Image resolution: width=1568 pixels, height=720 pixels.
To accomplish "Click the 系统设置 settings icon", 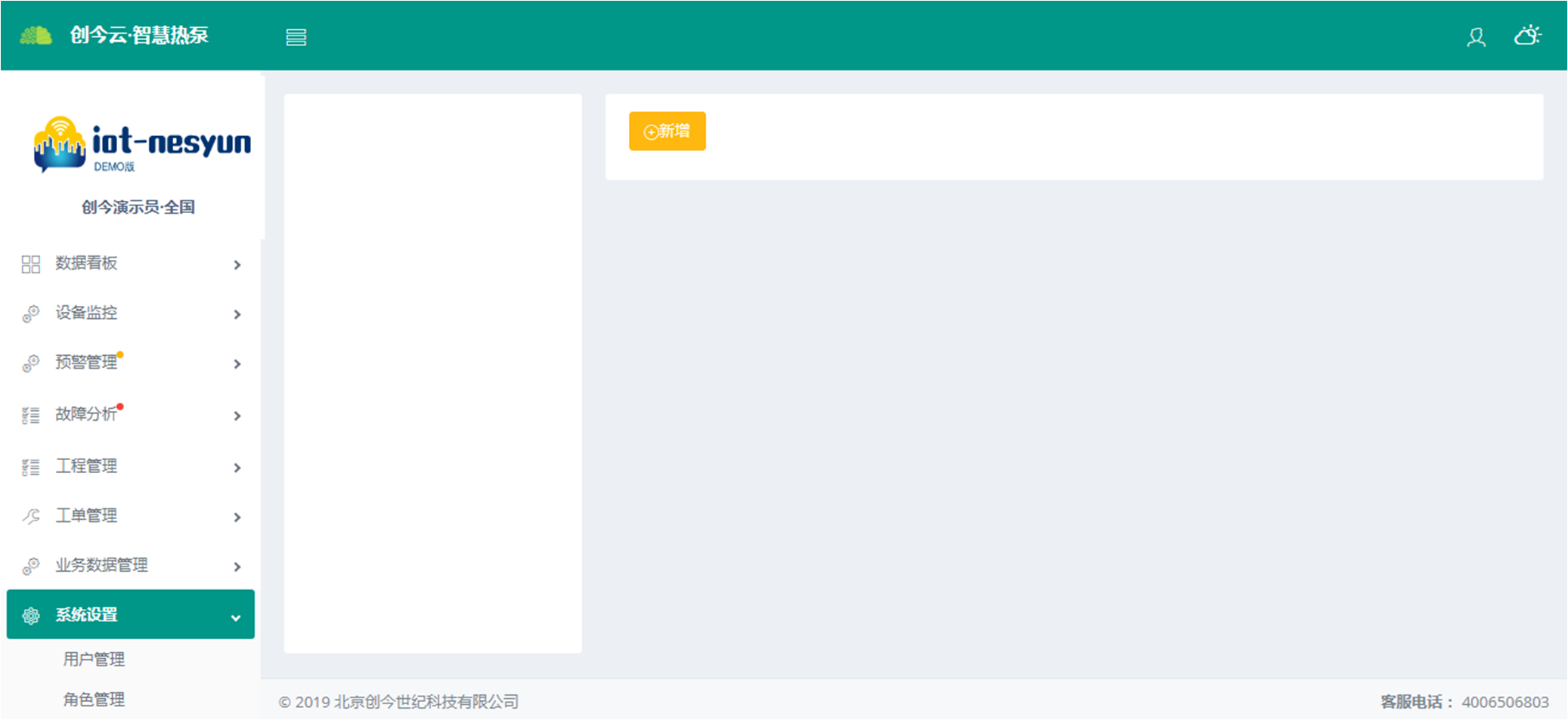I will pos(31,616).
